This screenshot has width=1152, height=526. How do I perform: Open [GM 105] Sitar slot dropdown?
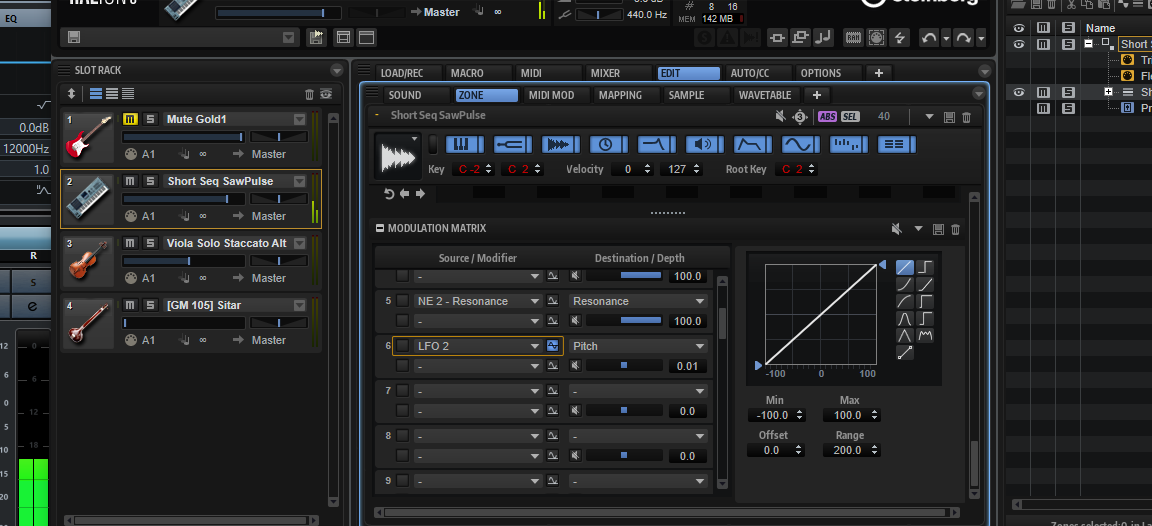click(x=299, y=305)
